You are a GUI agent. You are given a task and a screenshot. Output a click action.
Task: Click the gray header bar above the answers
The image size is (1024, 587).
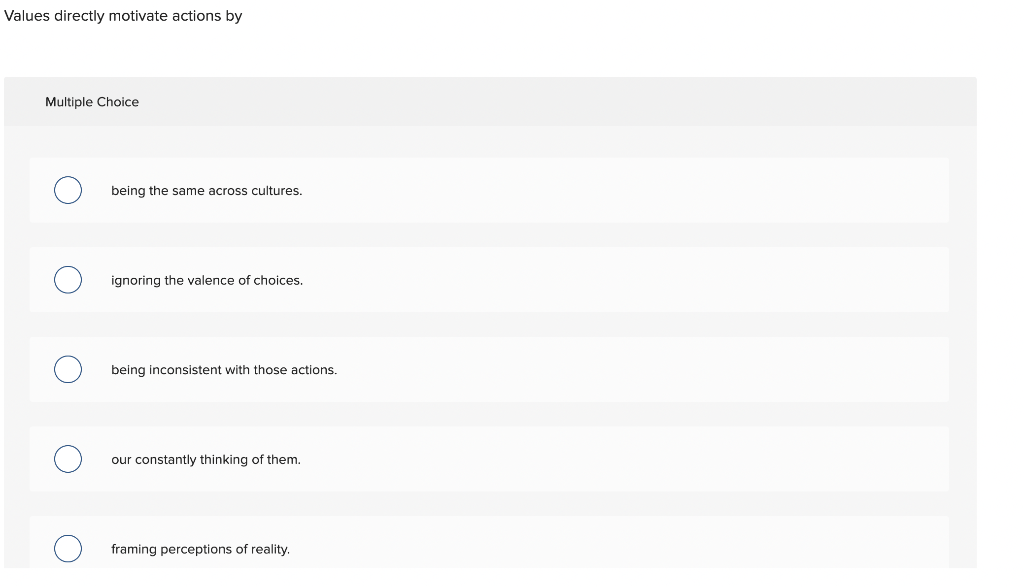coord(490,101)
